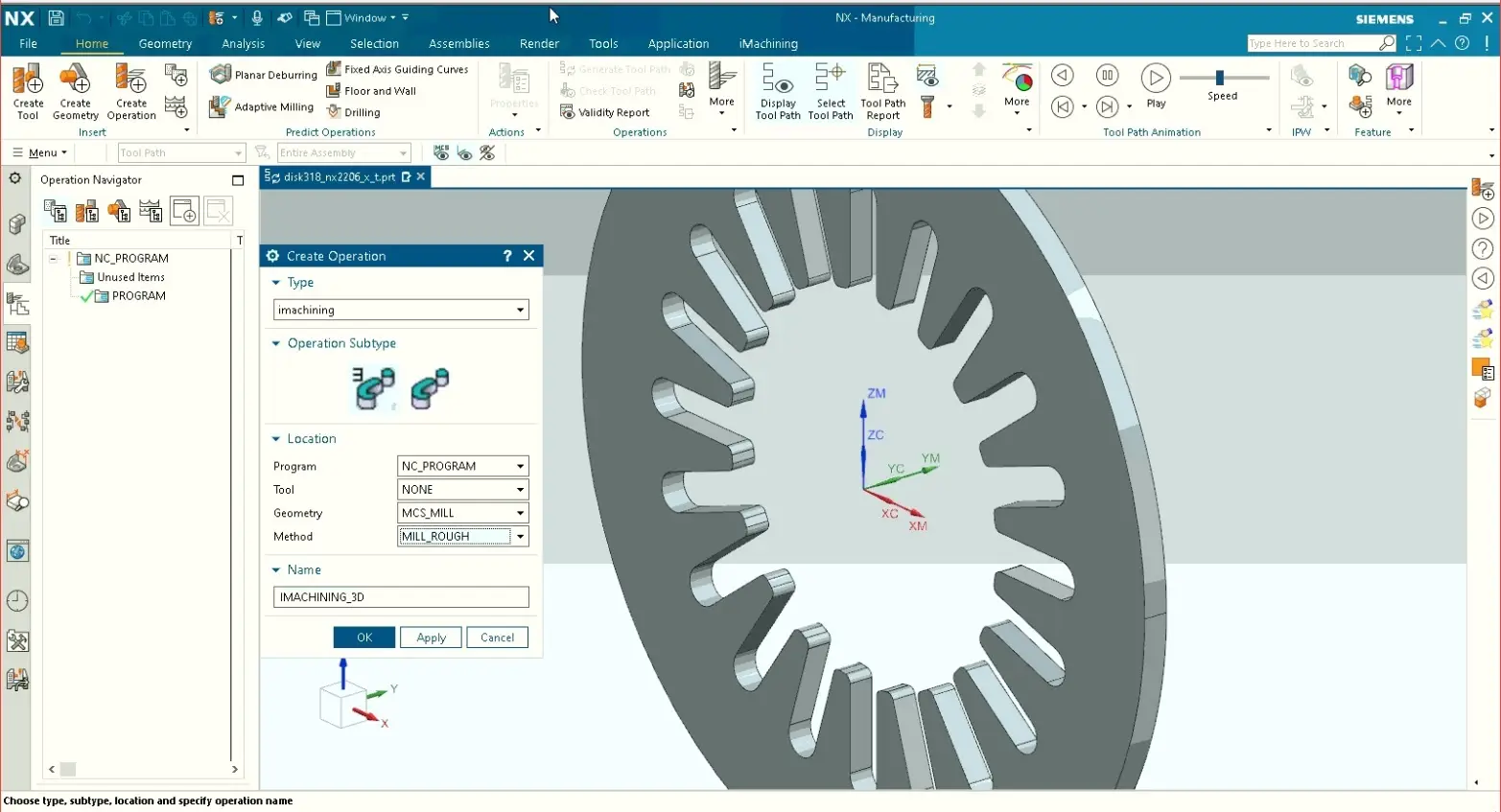
Task: Open the Application ribbon tab
Action: tap(678, 43)
